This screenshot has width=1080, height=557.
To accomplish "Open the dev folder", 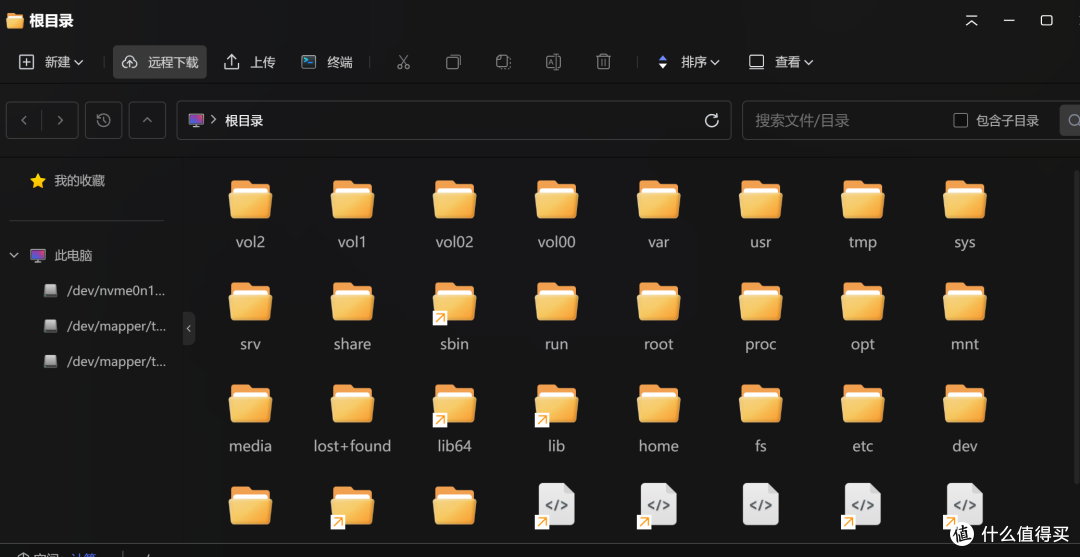I will 964,417.
